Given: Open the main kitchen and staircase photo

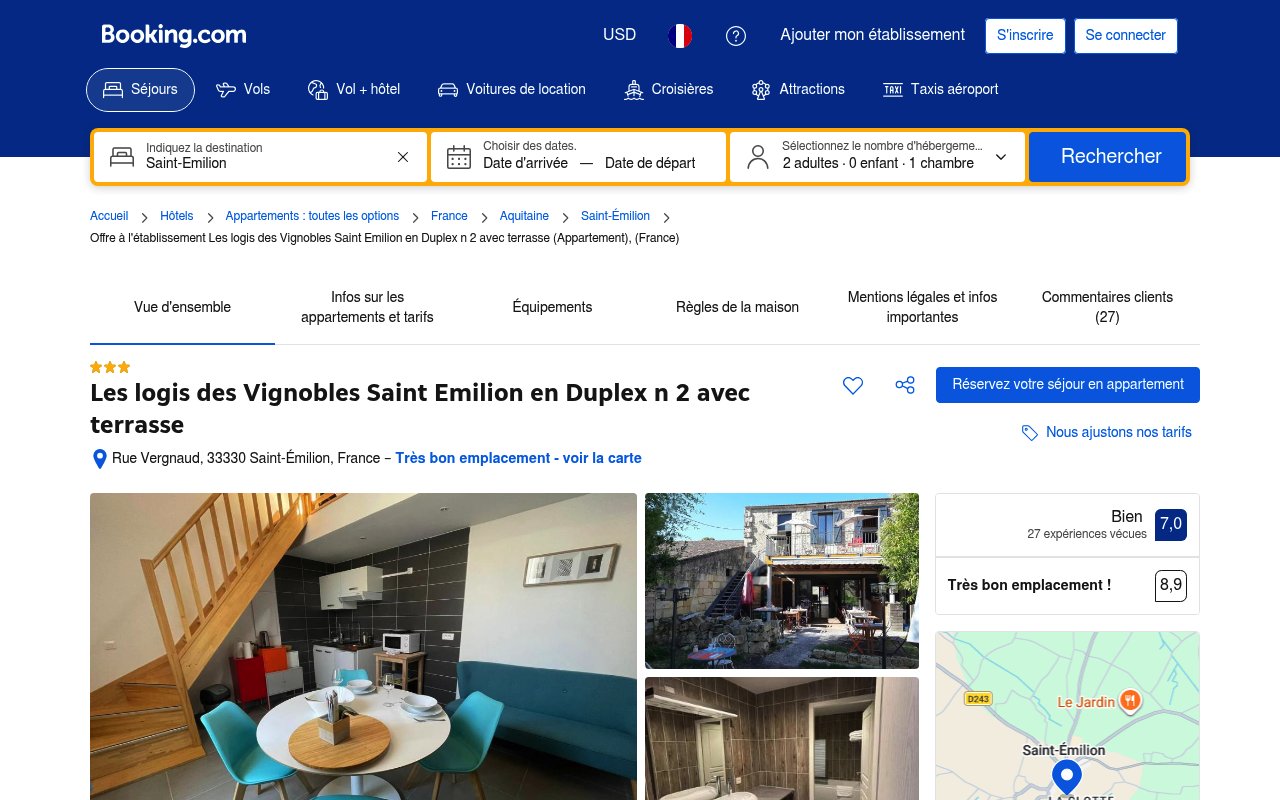Looking at the screenshot, I should [363, 646].
